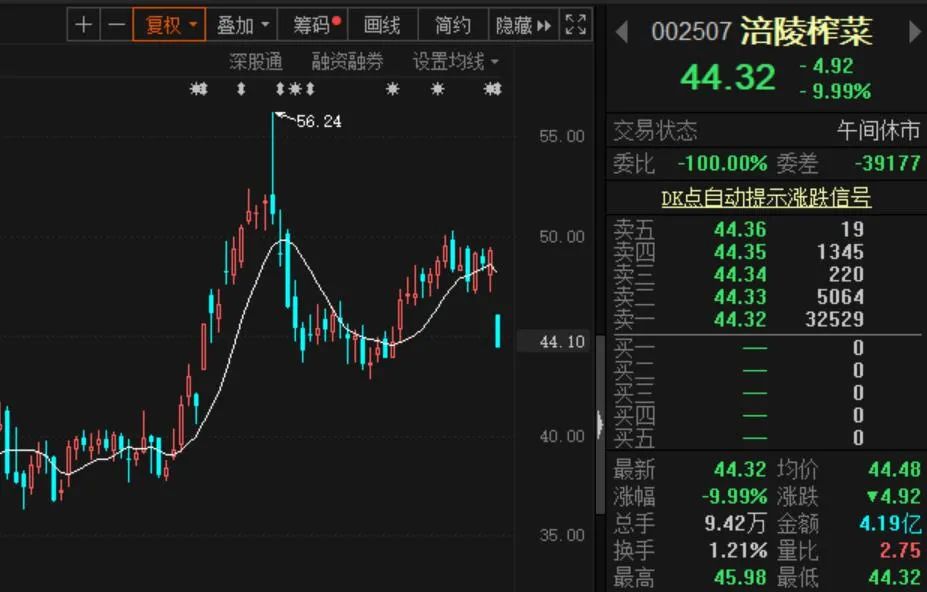927x592 pixels.
Task: Click the double-chevron icon next to 隐藏
Action: (543, 24)
